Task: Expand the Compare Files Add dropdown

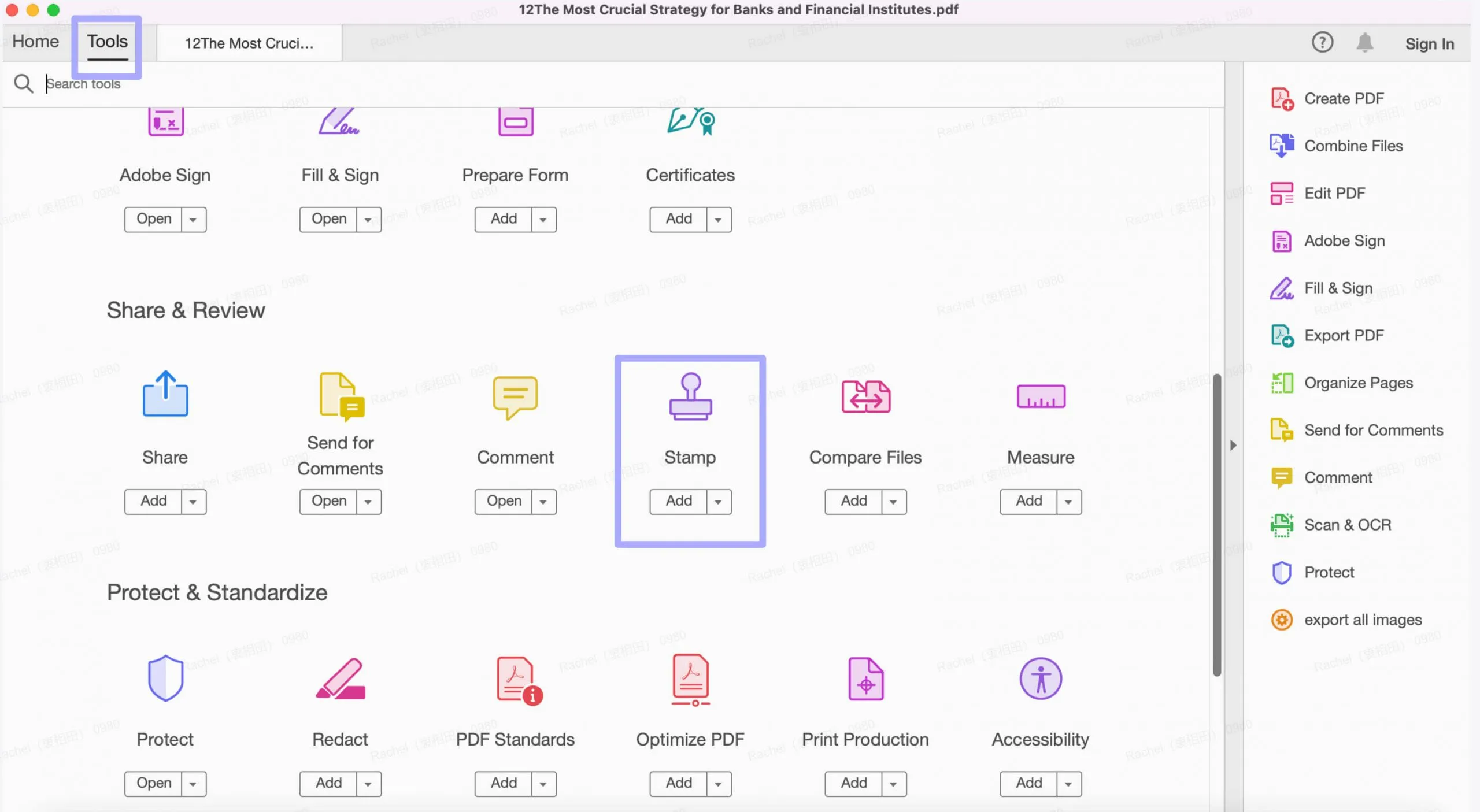Action: 893,501
